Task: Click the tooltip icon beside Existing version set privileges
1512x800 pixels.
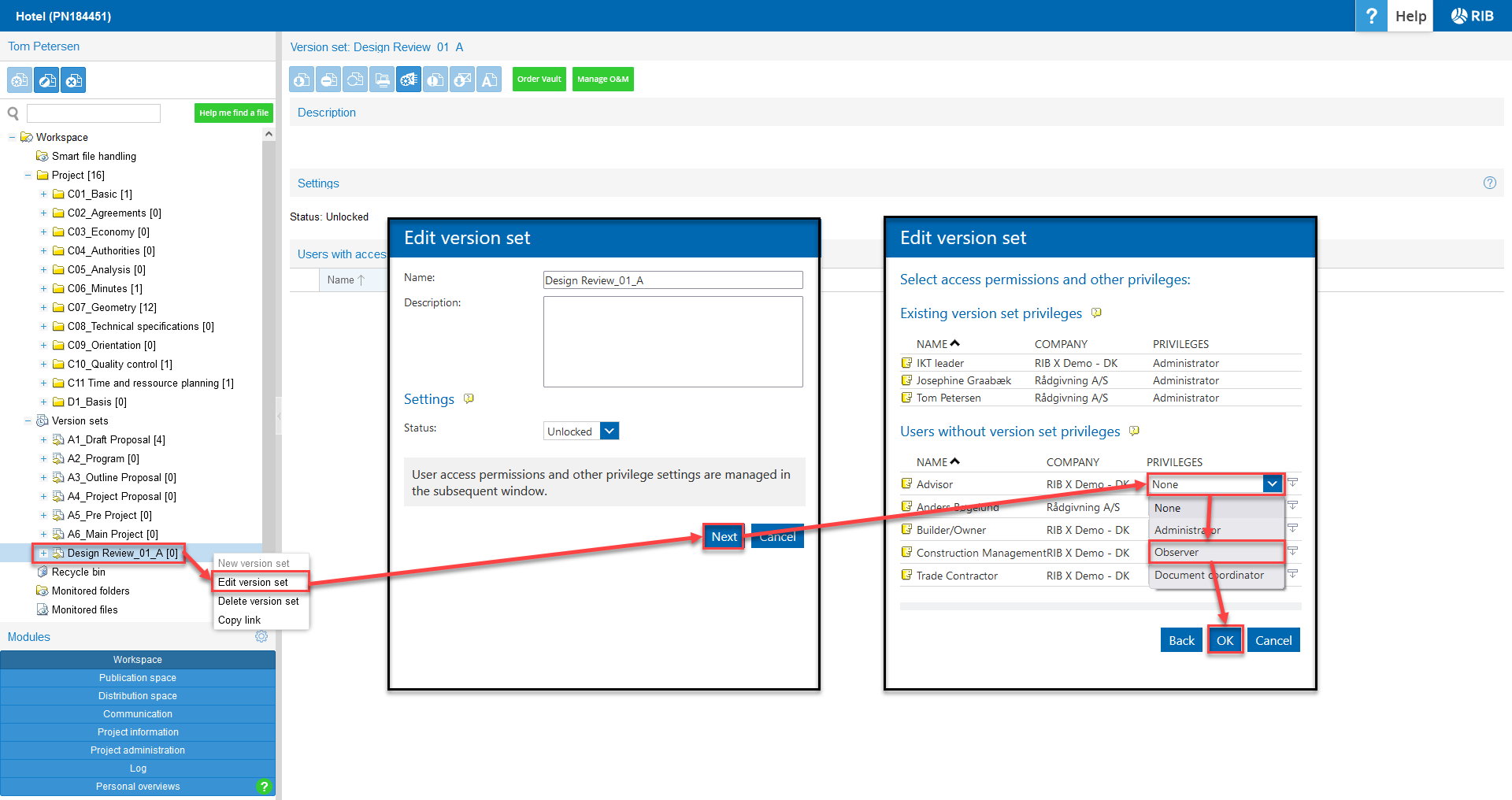Action: [1096, 313]
